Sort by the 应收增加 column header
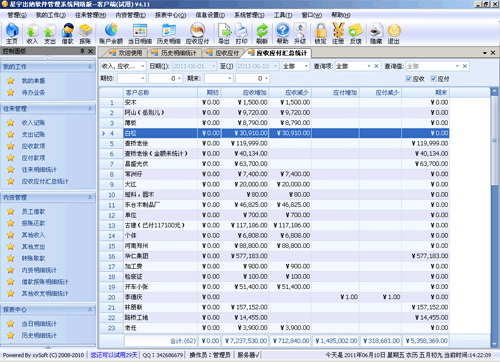This screenshot has height=362, width=500. 245,92
